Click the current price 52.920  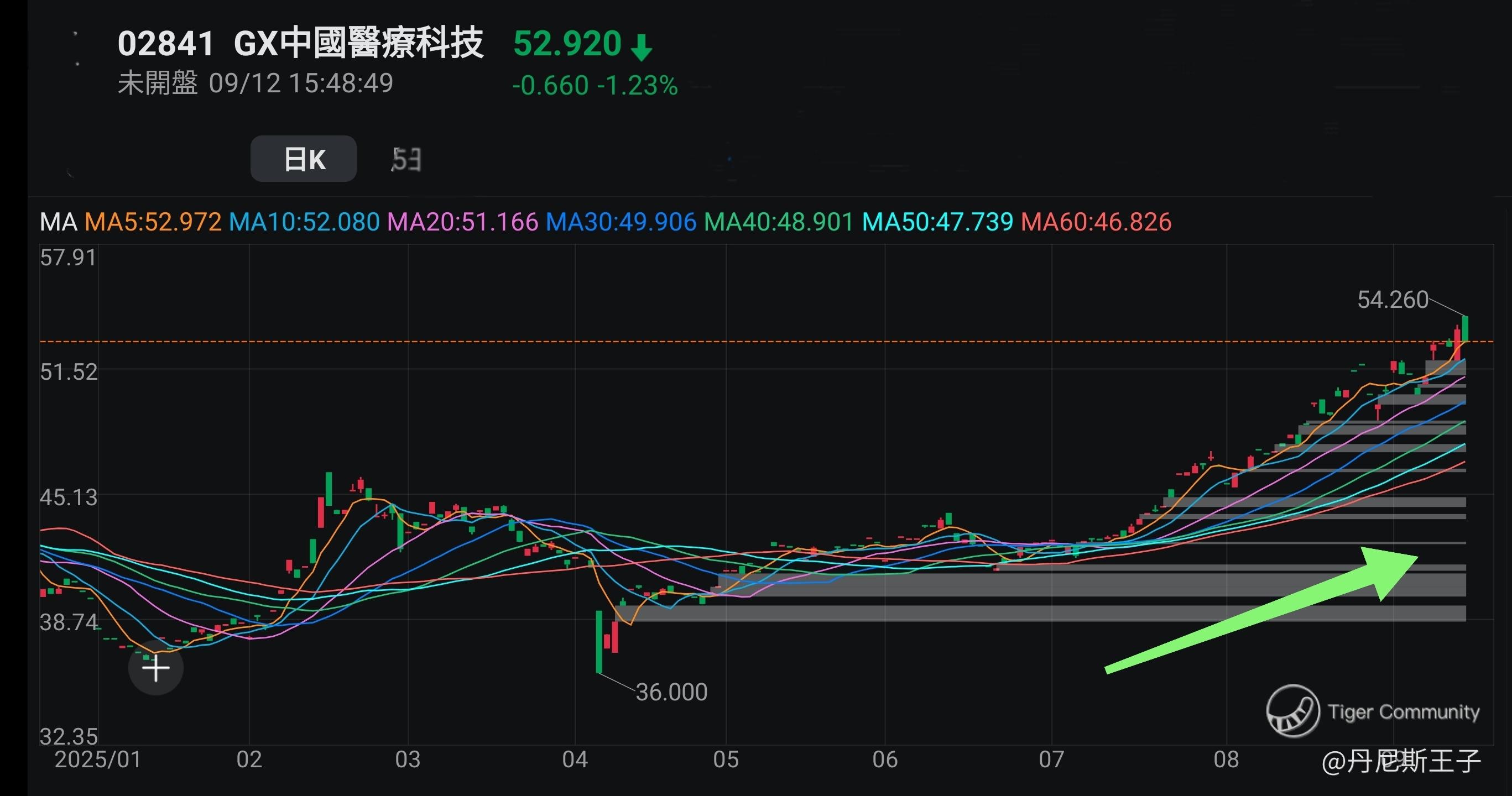point(567,44)
